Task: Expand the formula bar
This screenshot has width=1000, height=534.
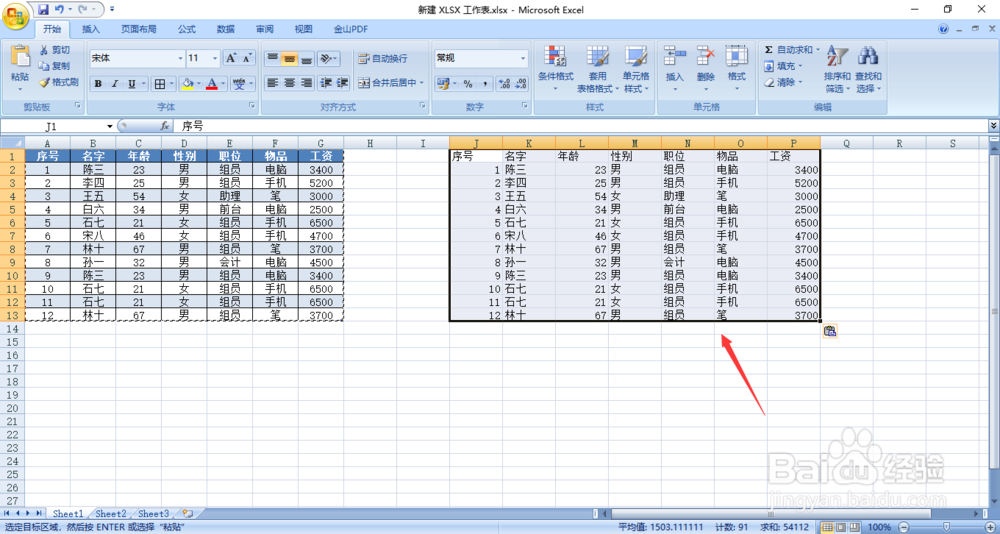Action: coord(993,126)
